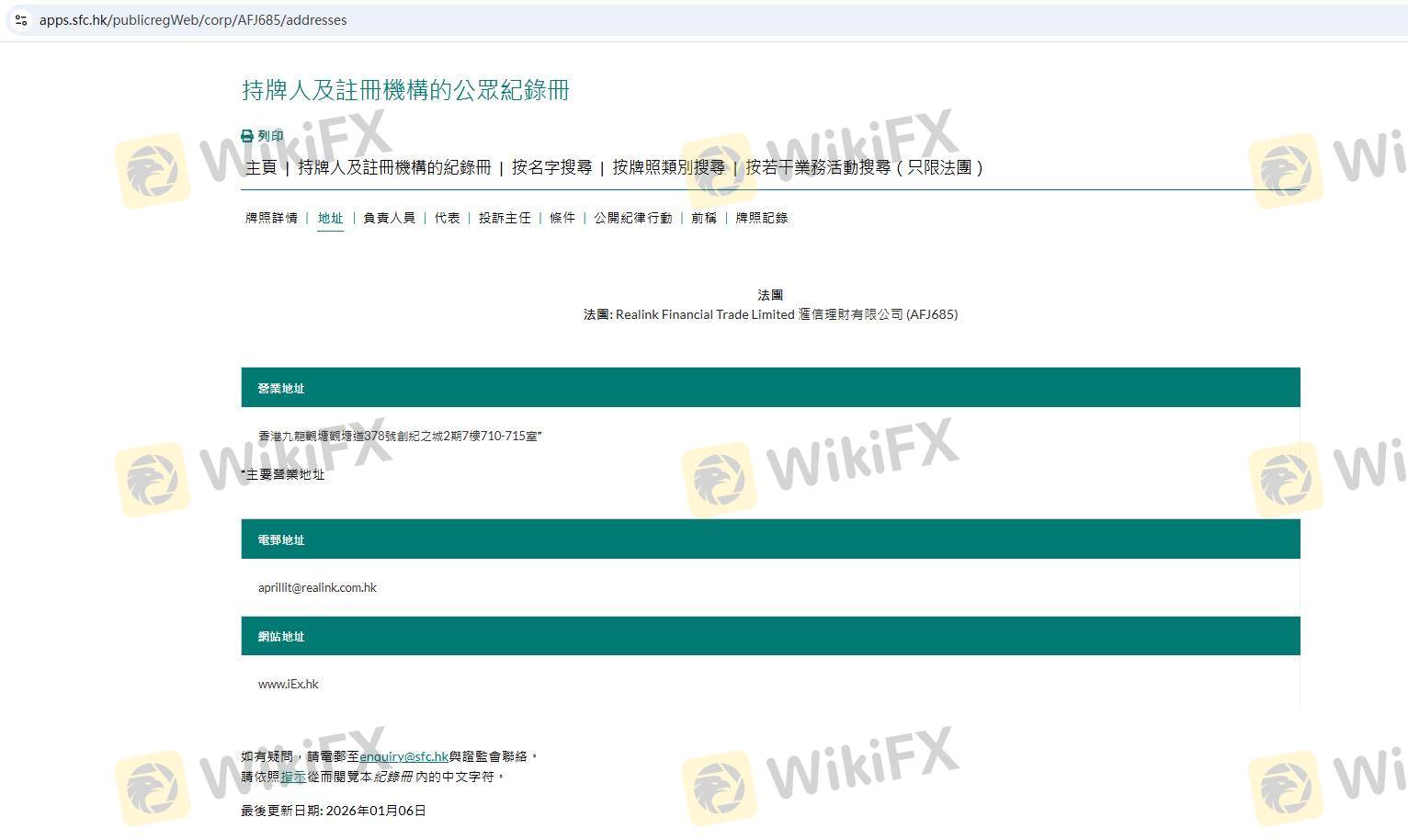Viewport: 1408px width, 840px height.
Task: Open 按牌照類別搜尋 search page
Action: pos(668,167)
